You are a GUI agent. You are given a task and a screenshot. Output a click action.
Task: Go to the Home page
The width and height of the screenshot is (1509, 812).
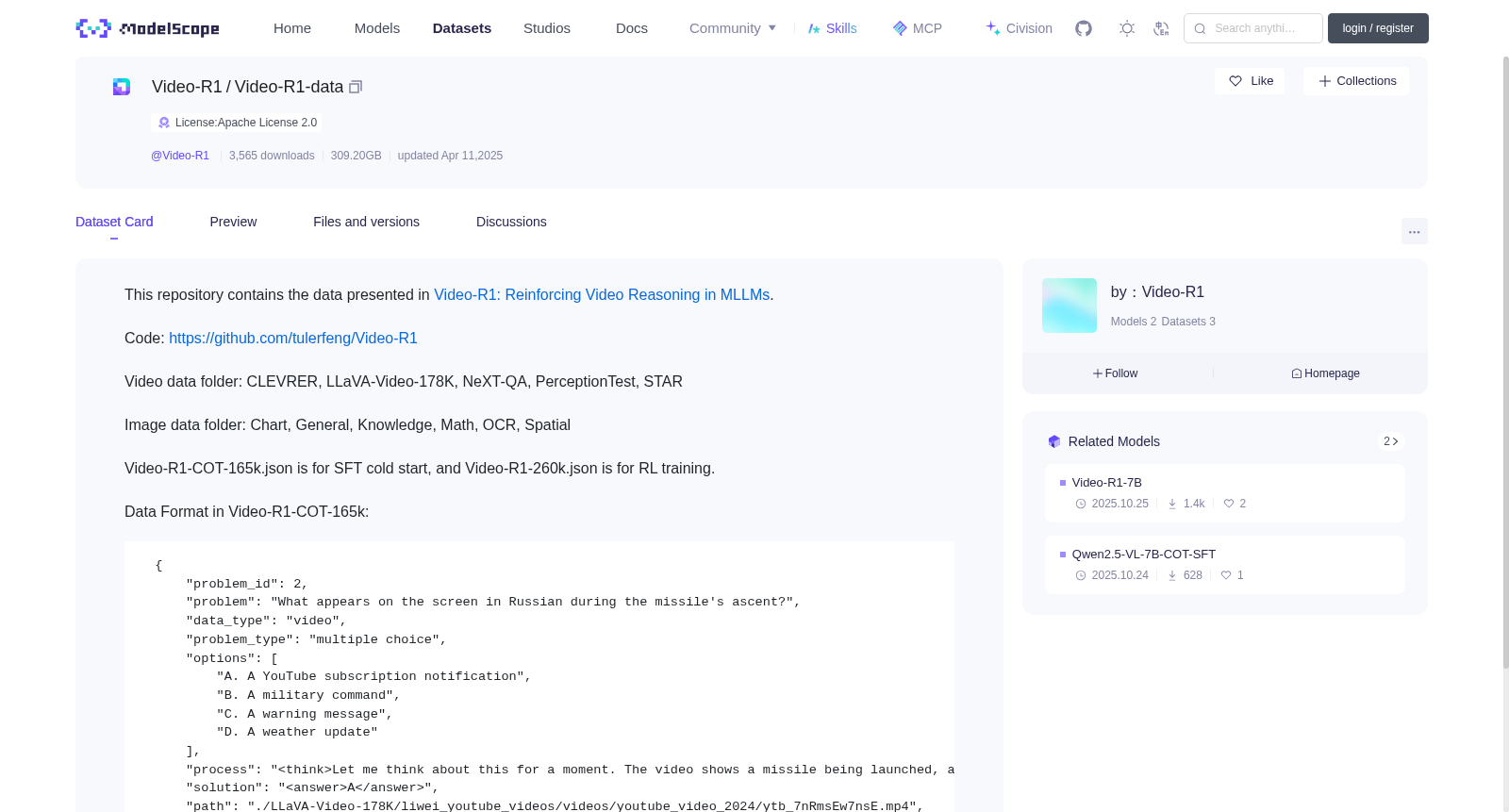[292, 28]
